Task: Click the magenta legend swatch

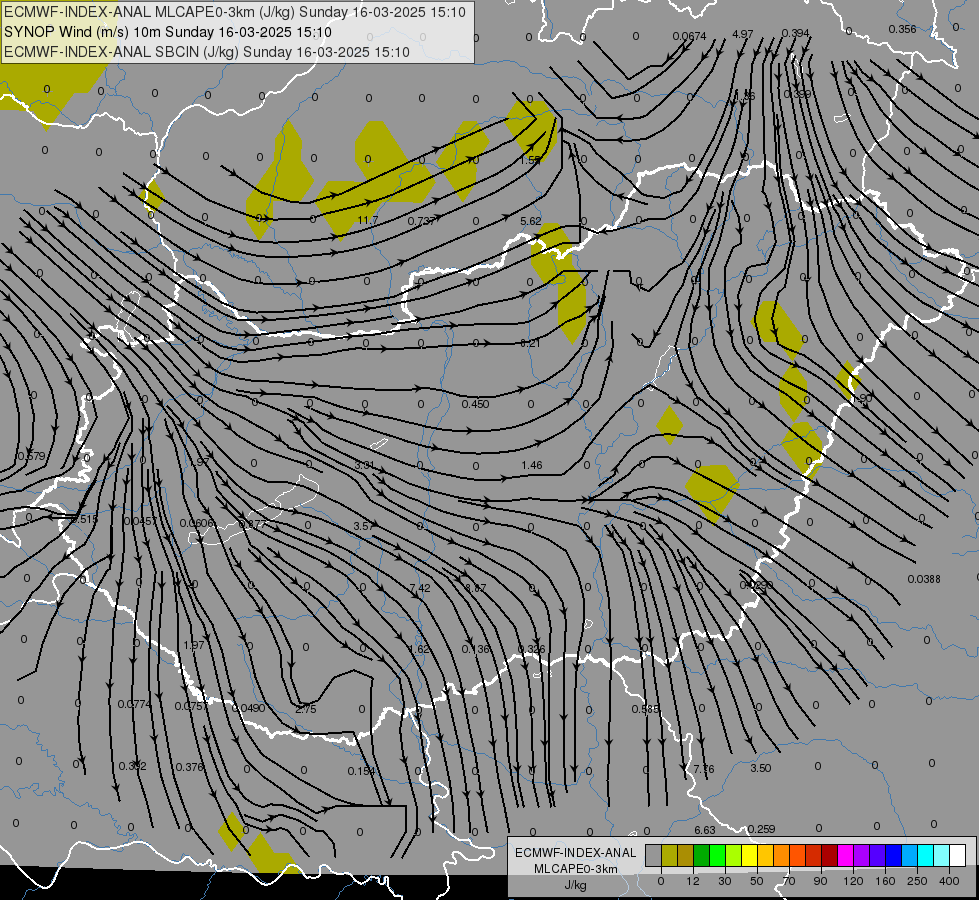Action: pos(845,856)
